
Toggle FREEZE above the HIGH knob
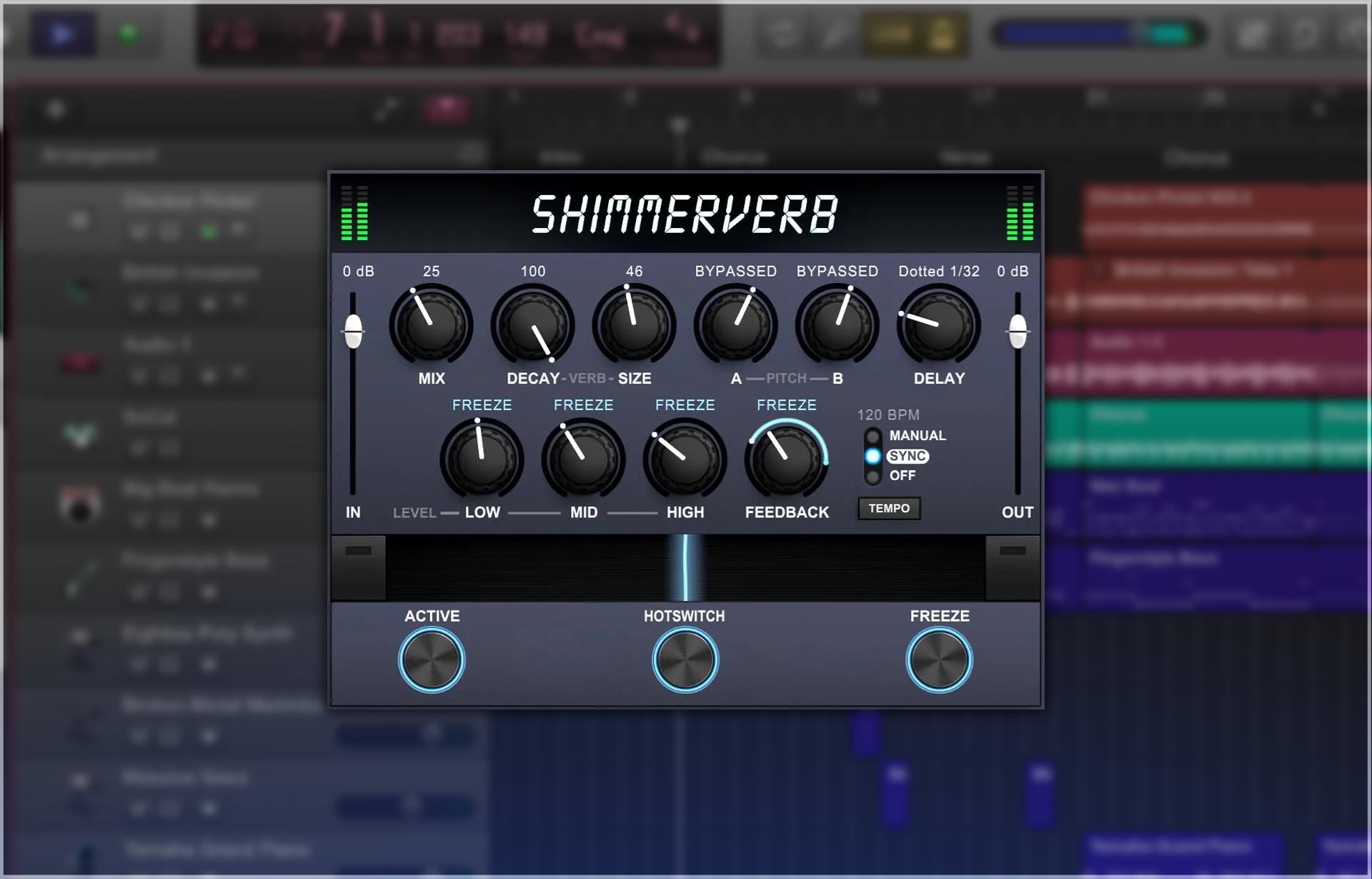(x=685, y=405)
